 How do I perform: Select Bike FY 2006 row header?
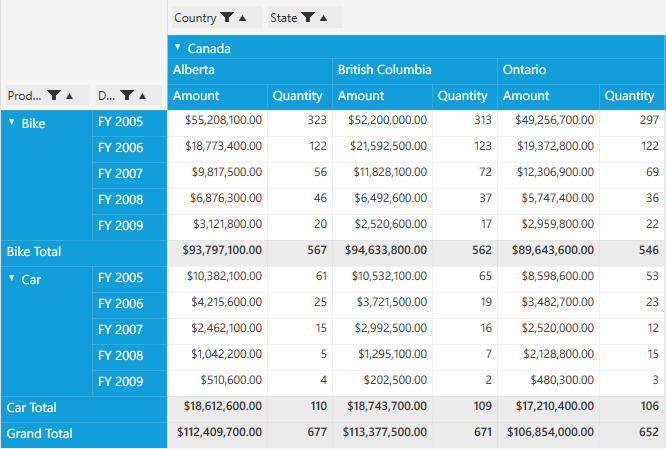coord(130,149)
